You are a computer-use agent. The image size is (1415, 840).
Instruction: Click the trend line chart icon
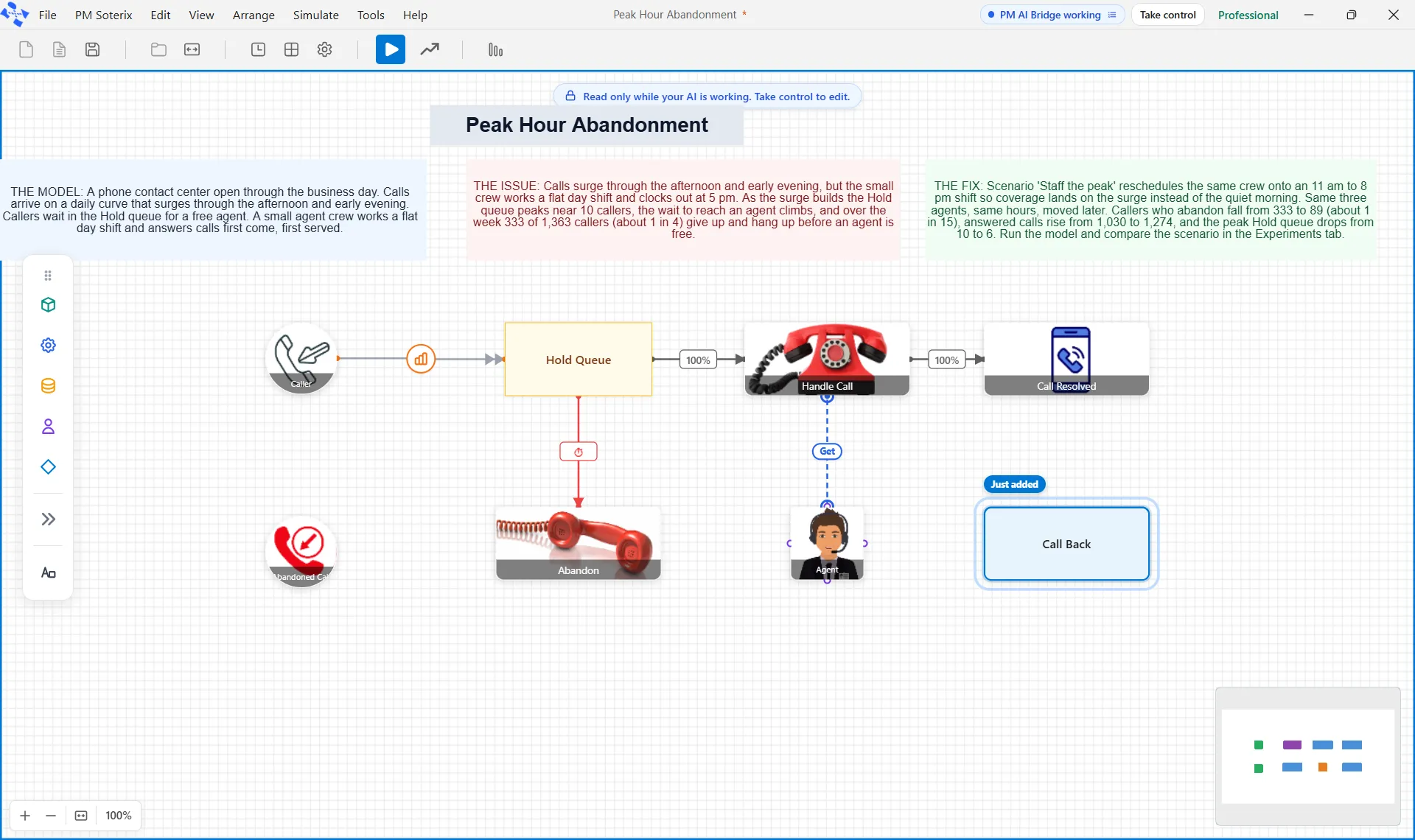(430, 50)
